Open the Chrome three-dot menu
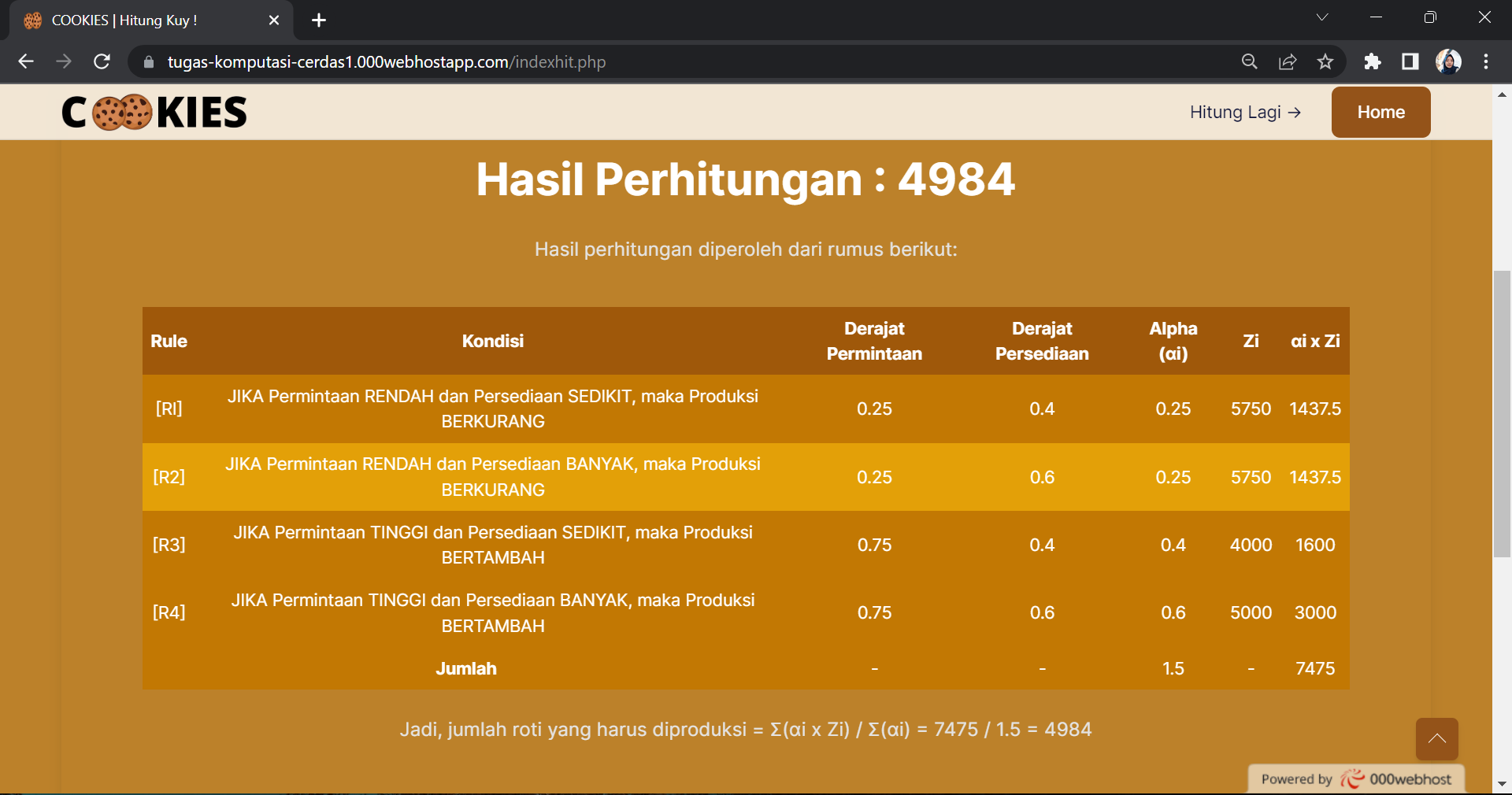 click(x=1486, y=61)
